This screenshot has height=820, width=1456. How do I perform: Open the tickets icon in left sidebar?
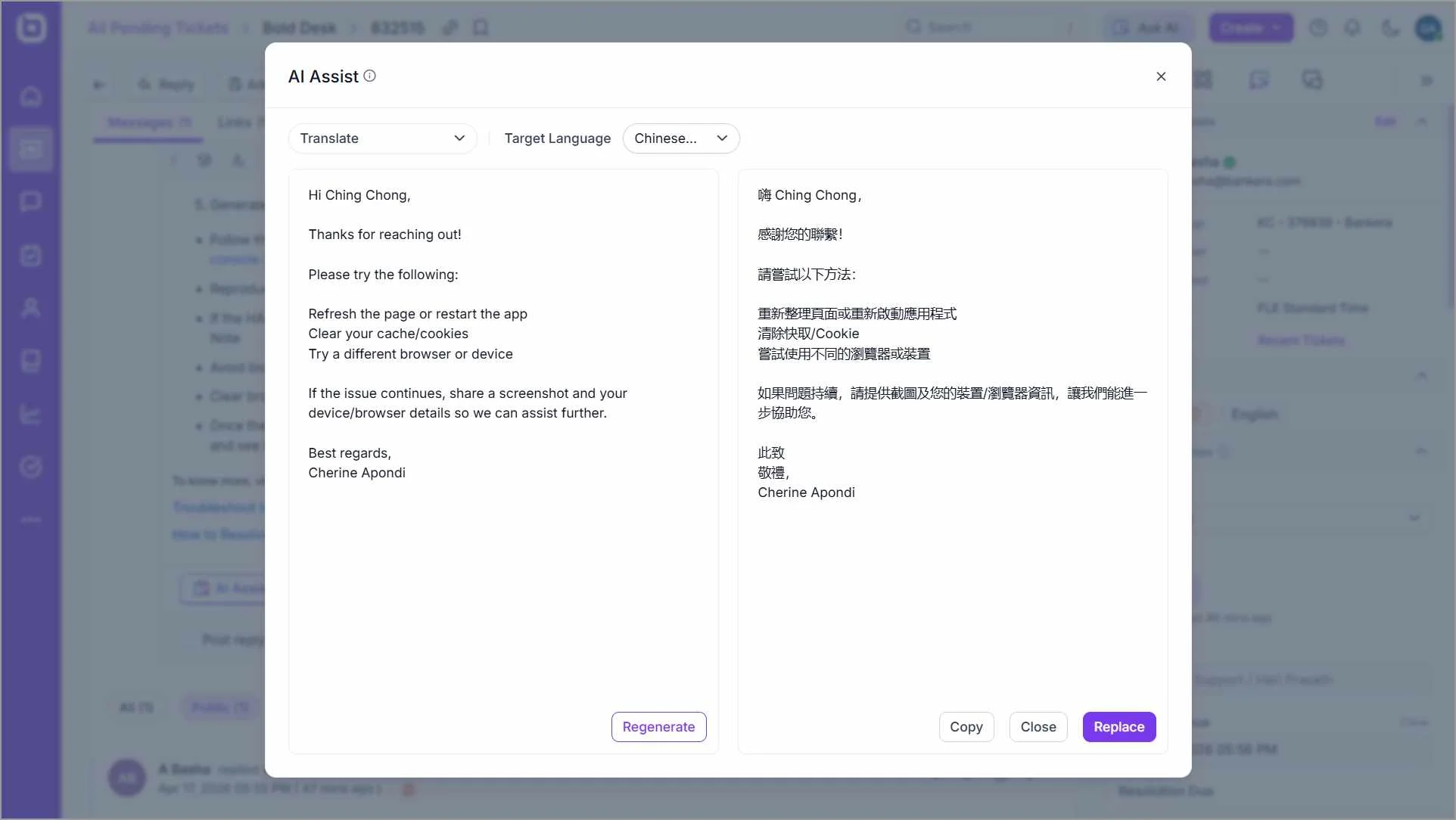pos(31,149)
